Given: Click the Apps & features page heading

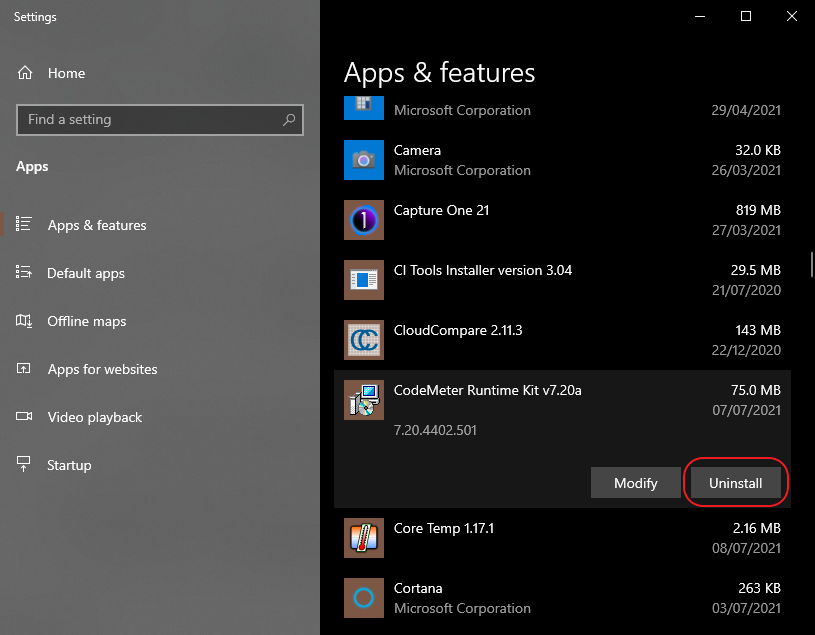Looking at the screenshot, I should [439, 73].
